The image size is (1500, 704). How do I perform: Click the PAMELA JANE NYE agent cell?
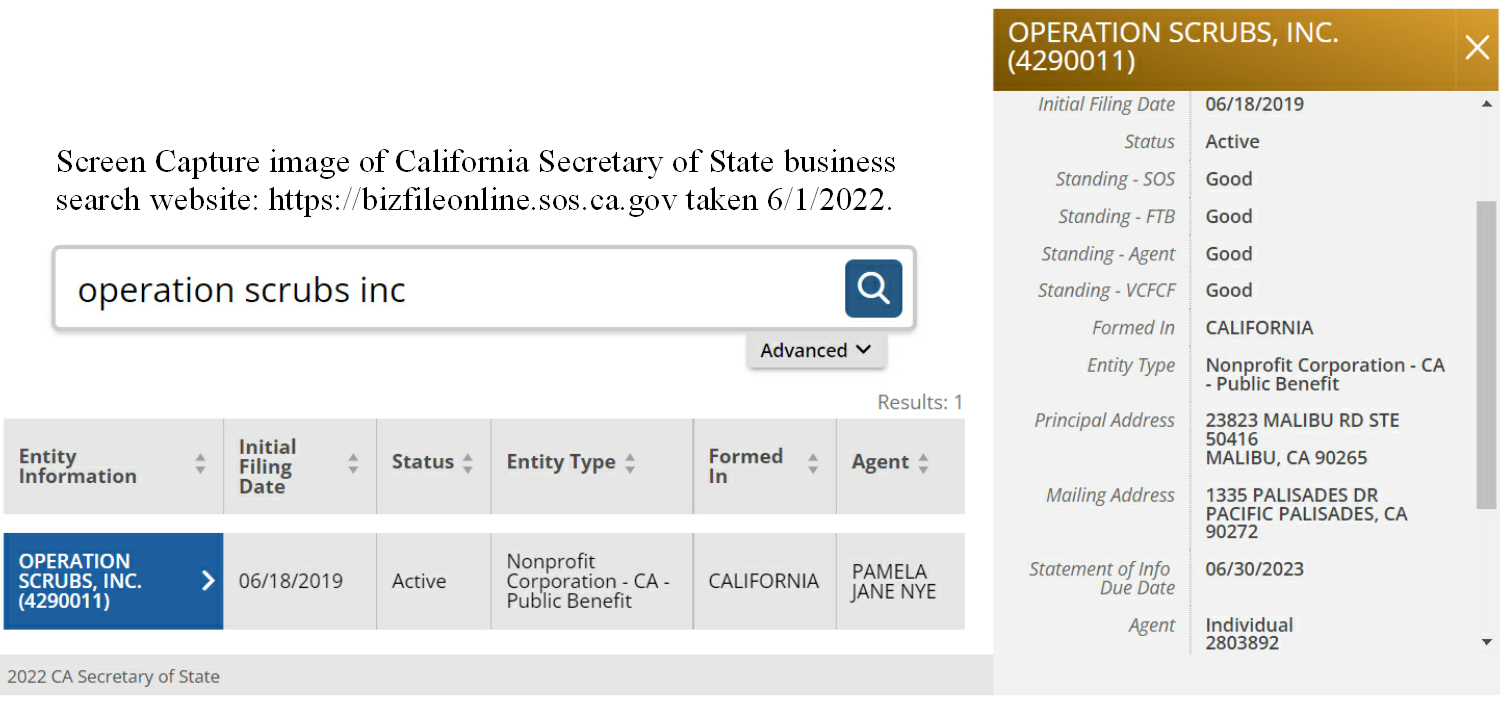pos(900,581)
